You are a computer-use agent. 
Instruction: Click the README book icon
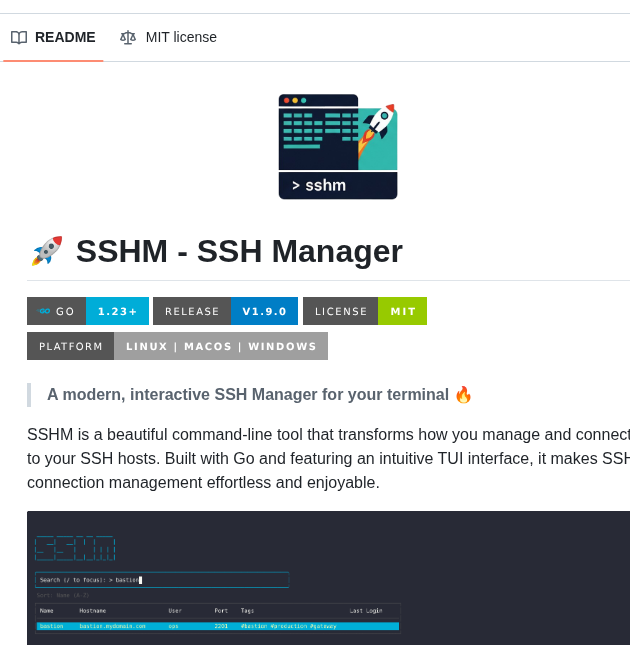click(x=19, y=37)
